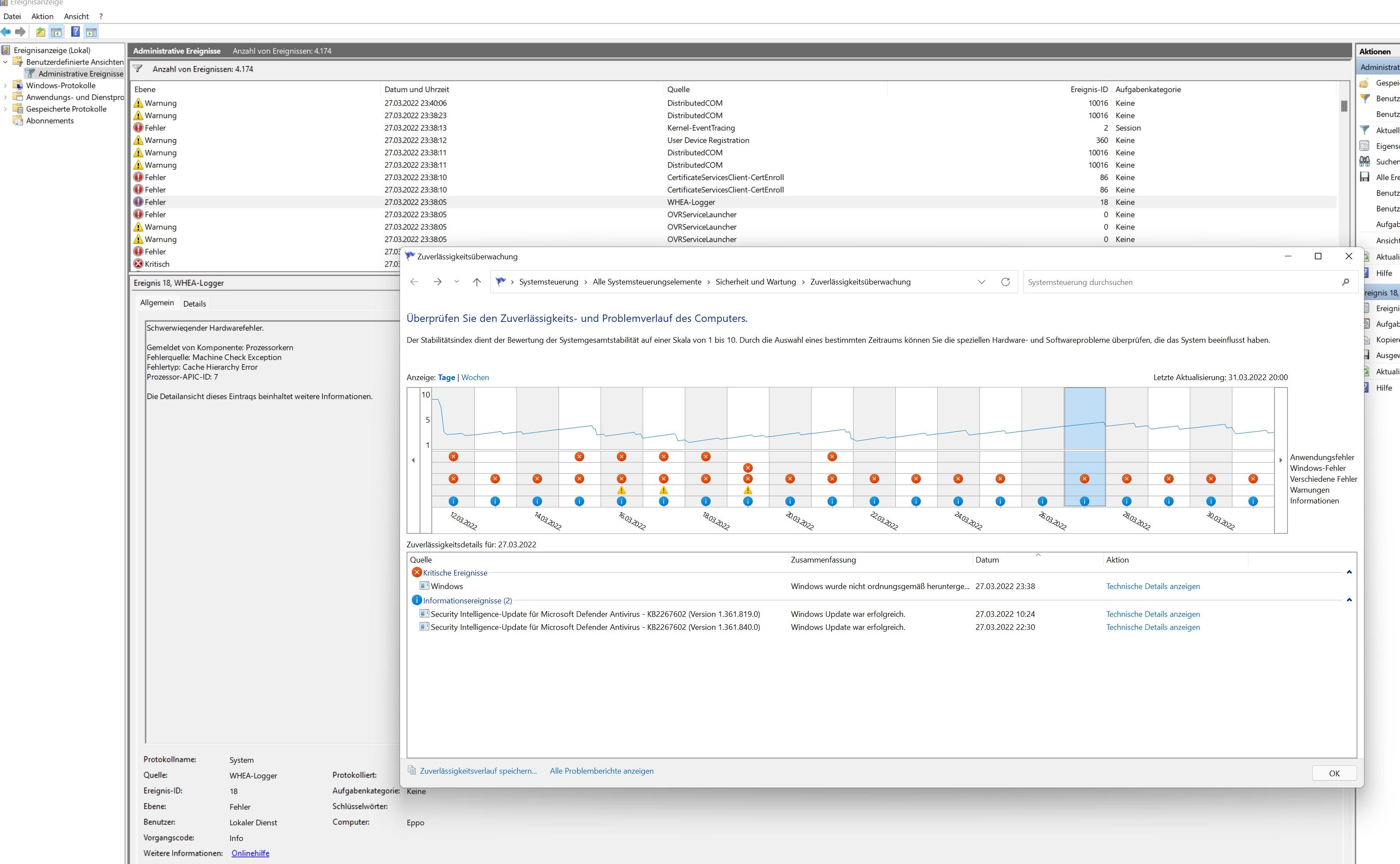Go forward in Zuverlässigkeitsüberwachung navigation

(438, 282)
